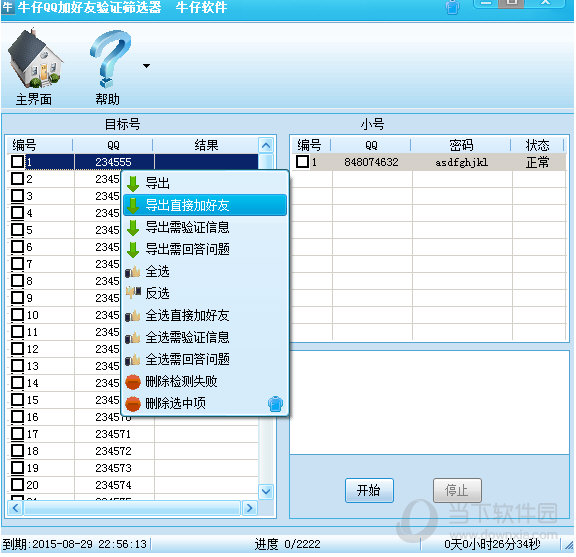
Task: Click the QQ cell 848074632
Action: [x=371, y=162]
